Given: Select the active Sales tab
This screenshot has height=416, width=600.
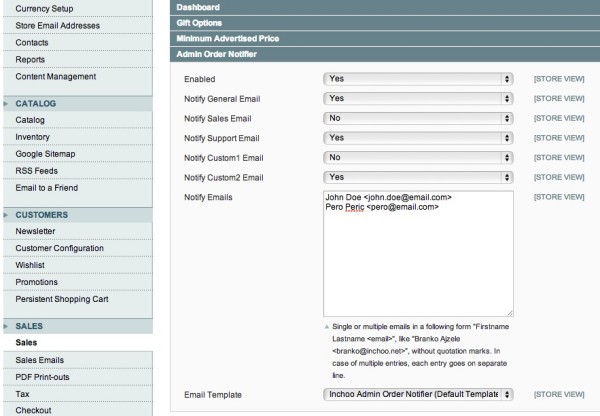Looking at the screenshot, I should click(x=26, y=343).
